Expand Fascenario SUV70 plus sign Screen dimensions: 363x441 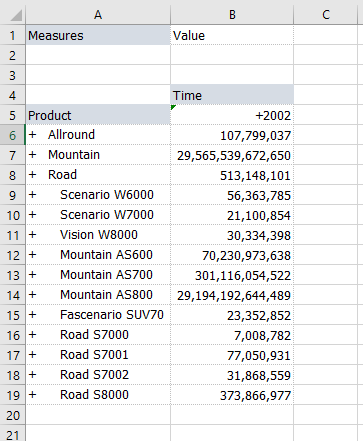pyautogui.click(x=32, y=315)
